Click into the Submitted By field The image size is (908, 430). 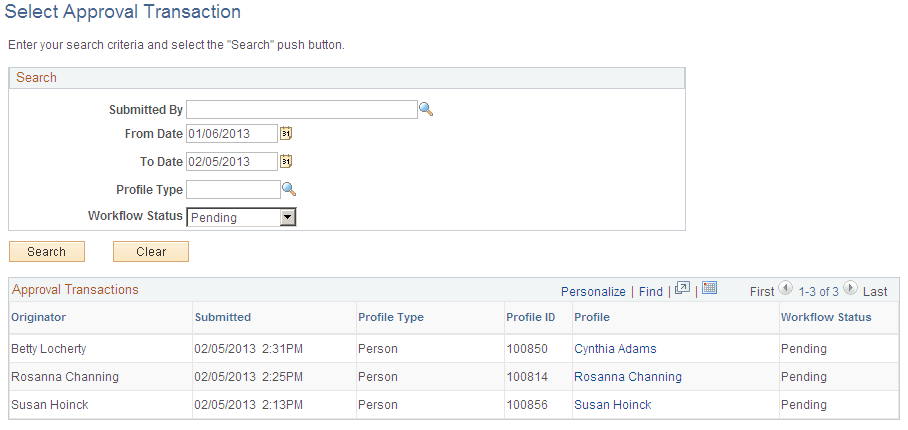point(301,110)
